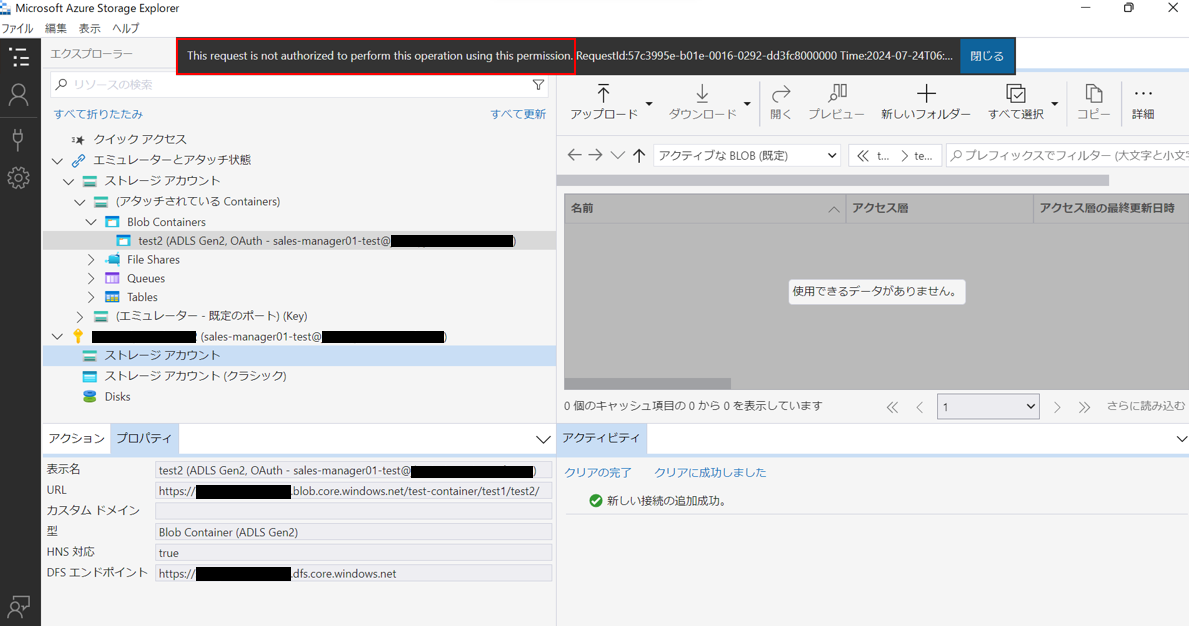Go to the next page icon
The height and width of the screenshot is (626, 1189).
[1057, 408]
